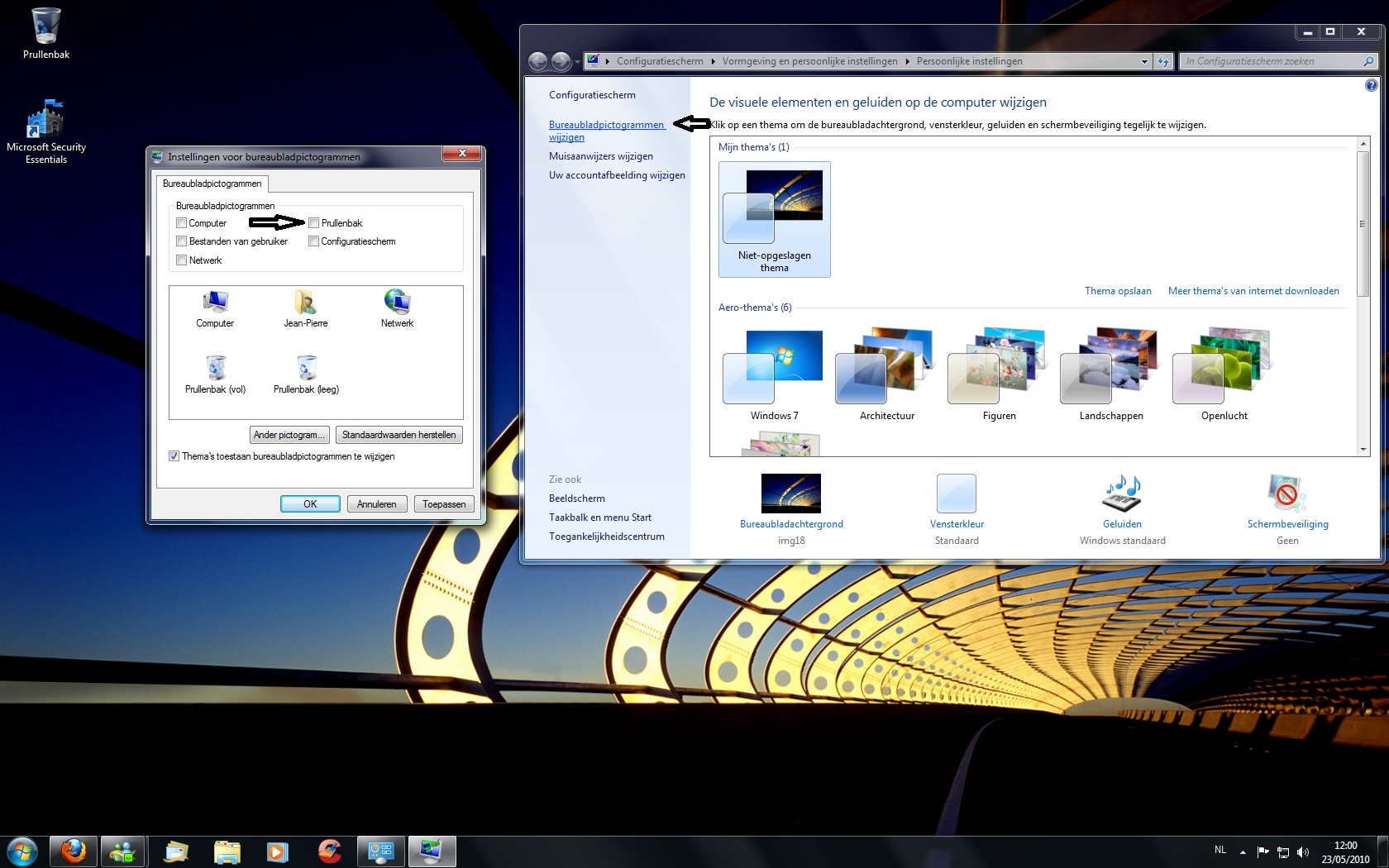The width and height of the screenshot is (1389, 868).
Task: Open the Bureaubladpictogrammen tab
Action: point(212,184)
